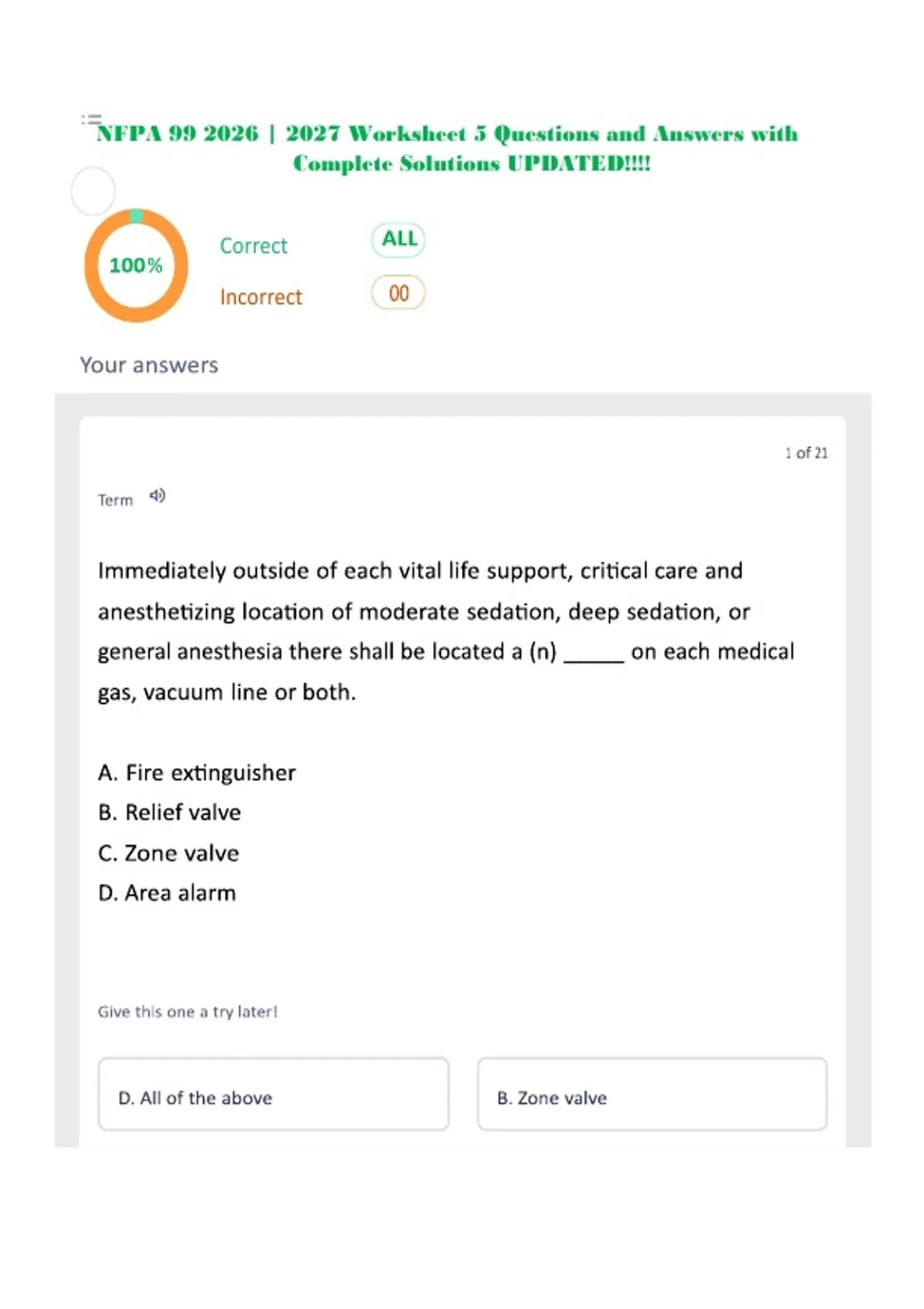Click option A. Fire extinguisher text
924x1309 pixels.
pyautogui.click(x=197, y=773)
